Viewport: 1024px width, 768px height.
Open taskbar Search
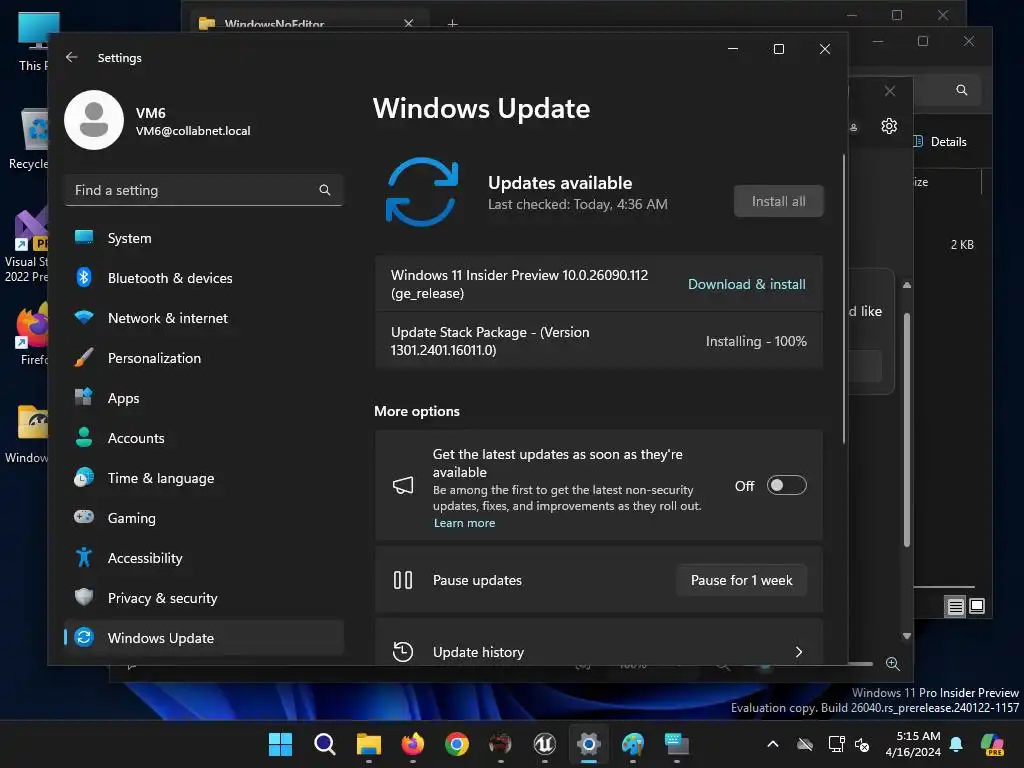pos(325,744)
